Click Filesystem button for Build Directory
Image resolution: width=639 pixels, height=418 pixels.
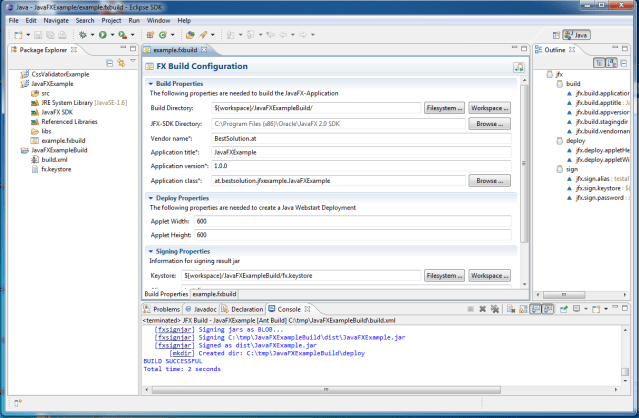pyautogui.click(x=444, y=107)
